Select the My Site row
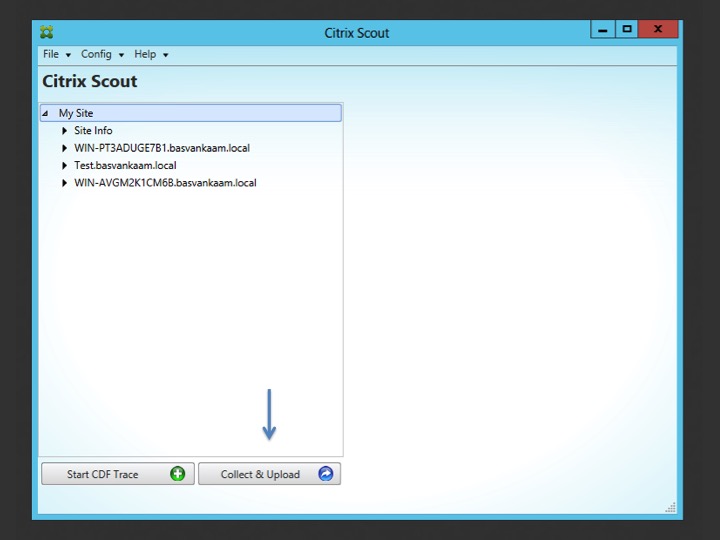 tap(191, 113)
